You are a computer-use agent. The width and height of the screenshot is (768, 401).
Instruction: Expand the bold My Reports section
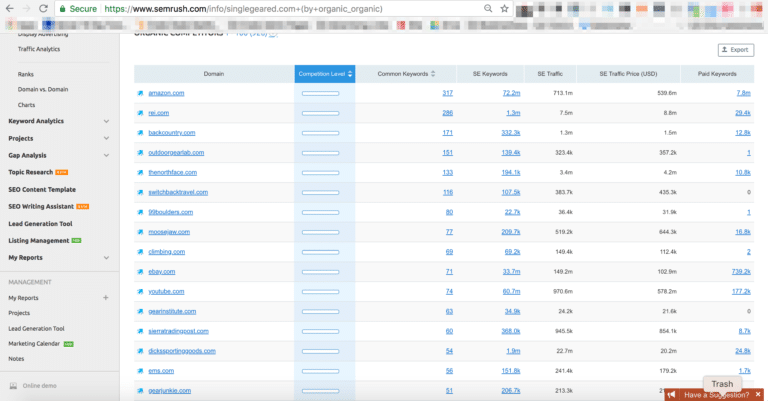(106, 258)
